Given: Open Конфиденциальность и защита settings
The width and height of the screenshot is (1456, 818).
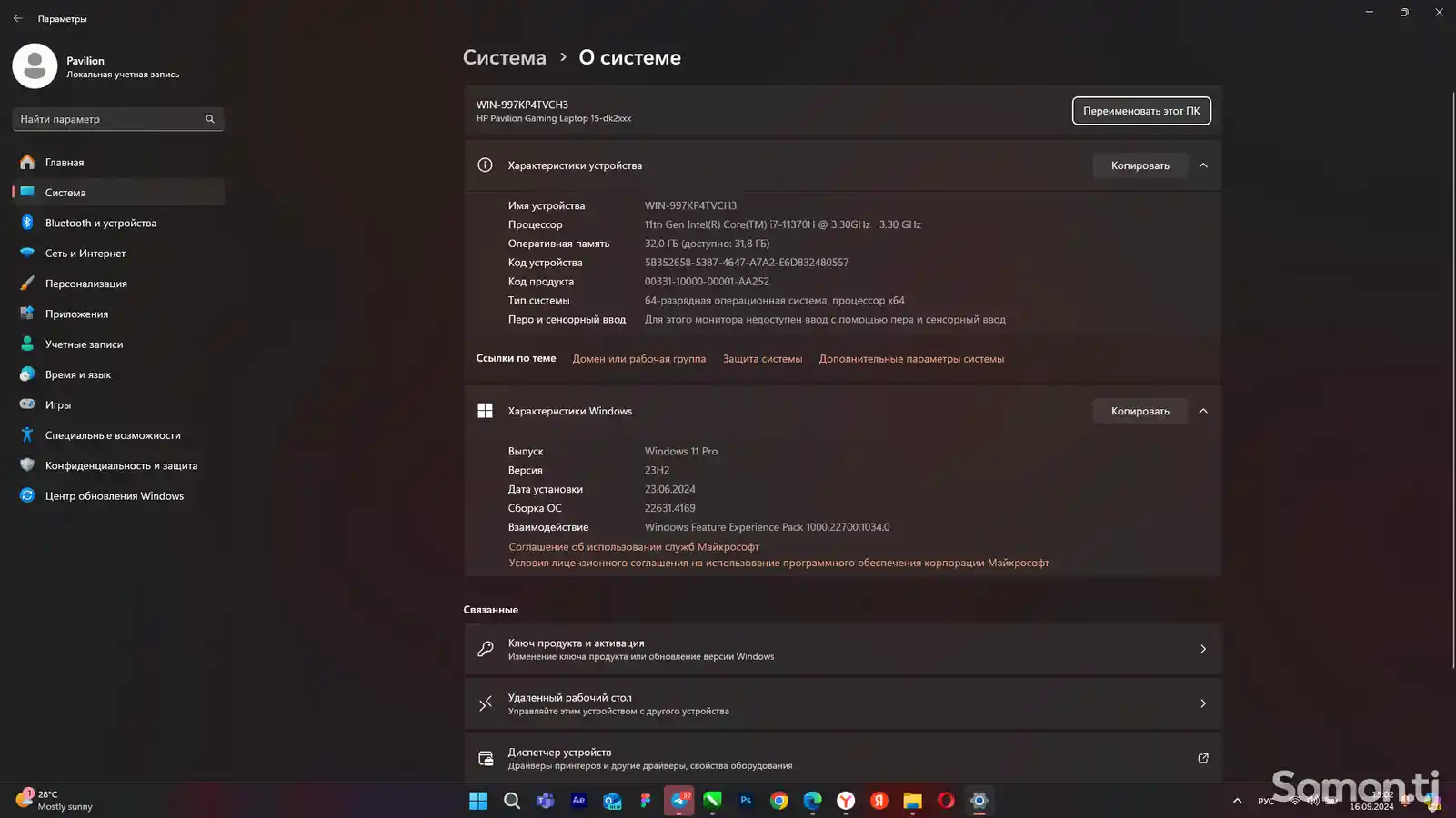Looking at the screenshot, I should [x=118, y=465].
